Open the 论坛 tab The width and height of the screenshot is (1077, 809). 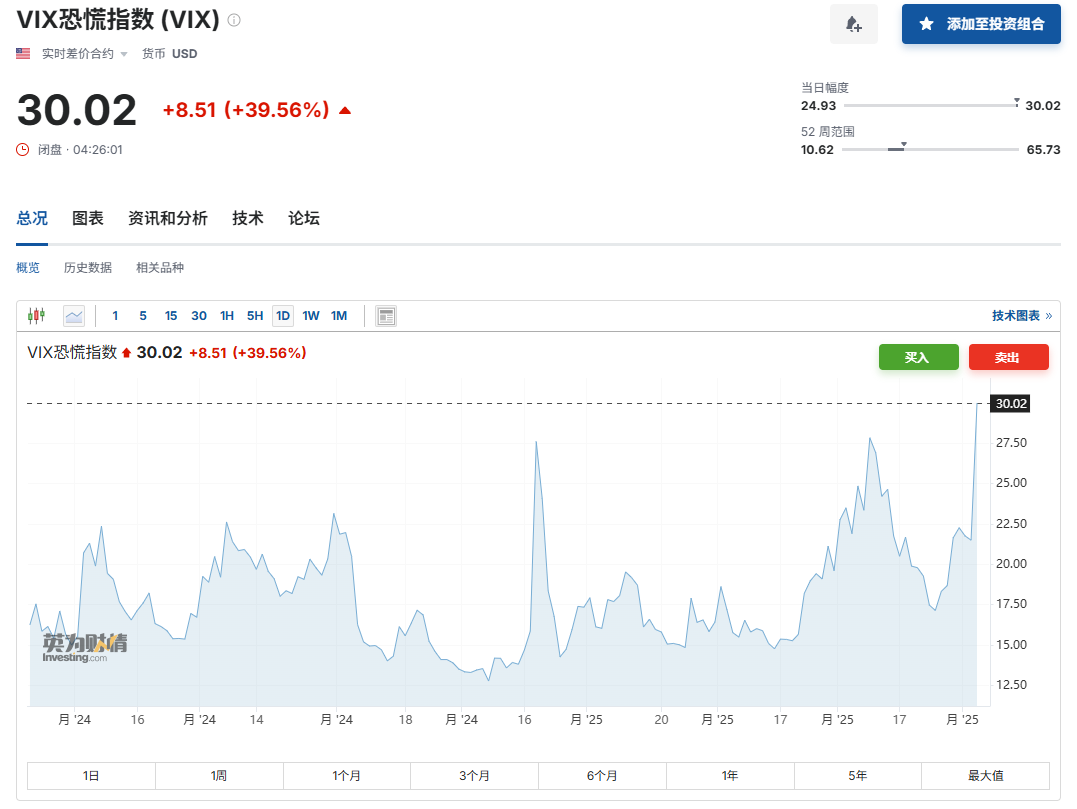coord(304,218)
